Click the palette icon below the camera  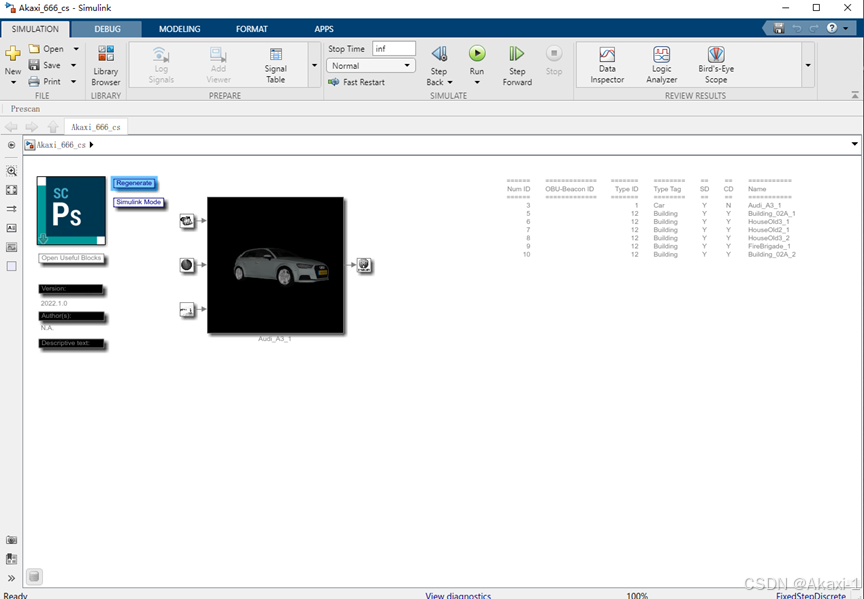11,559
